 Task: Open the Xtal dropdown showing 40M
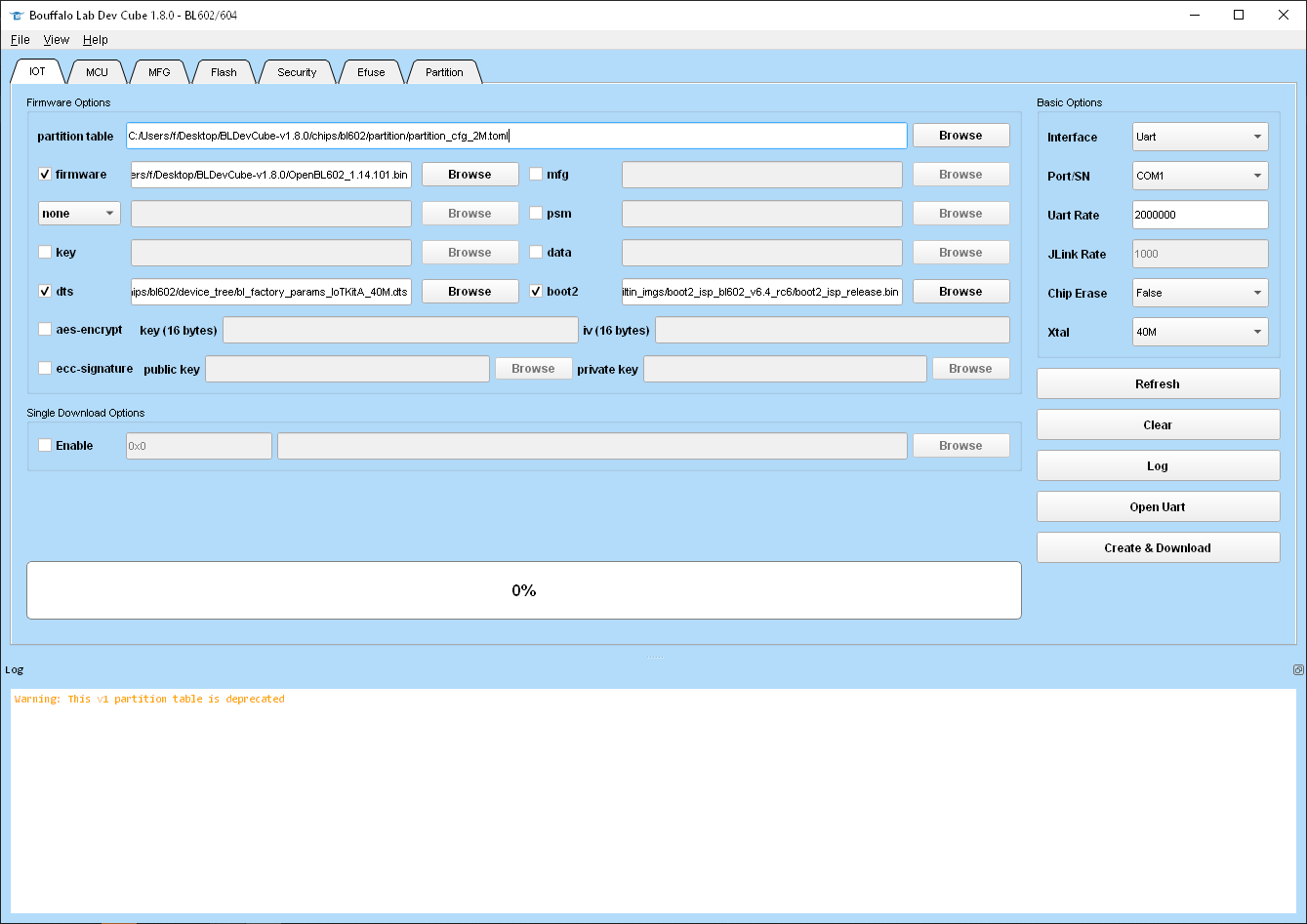[x=1201, y=332]
